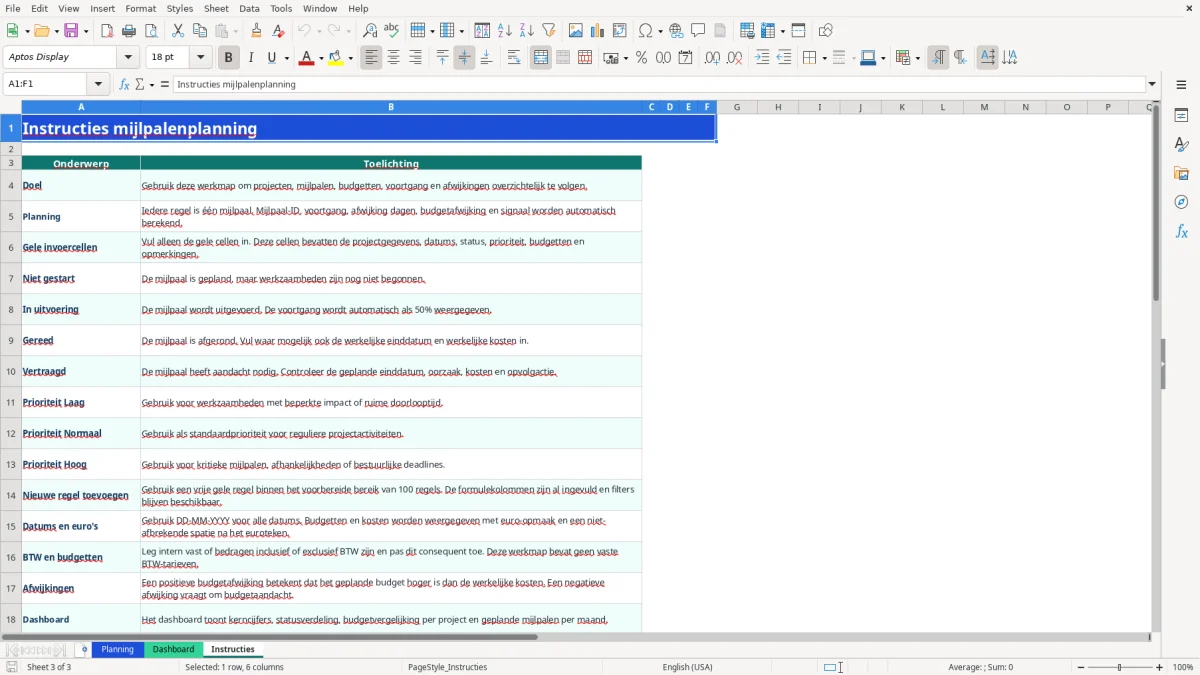Viewport: 1200px width, 675px height.
Task: Save the document with the floppy icon
Action: 71,31
